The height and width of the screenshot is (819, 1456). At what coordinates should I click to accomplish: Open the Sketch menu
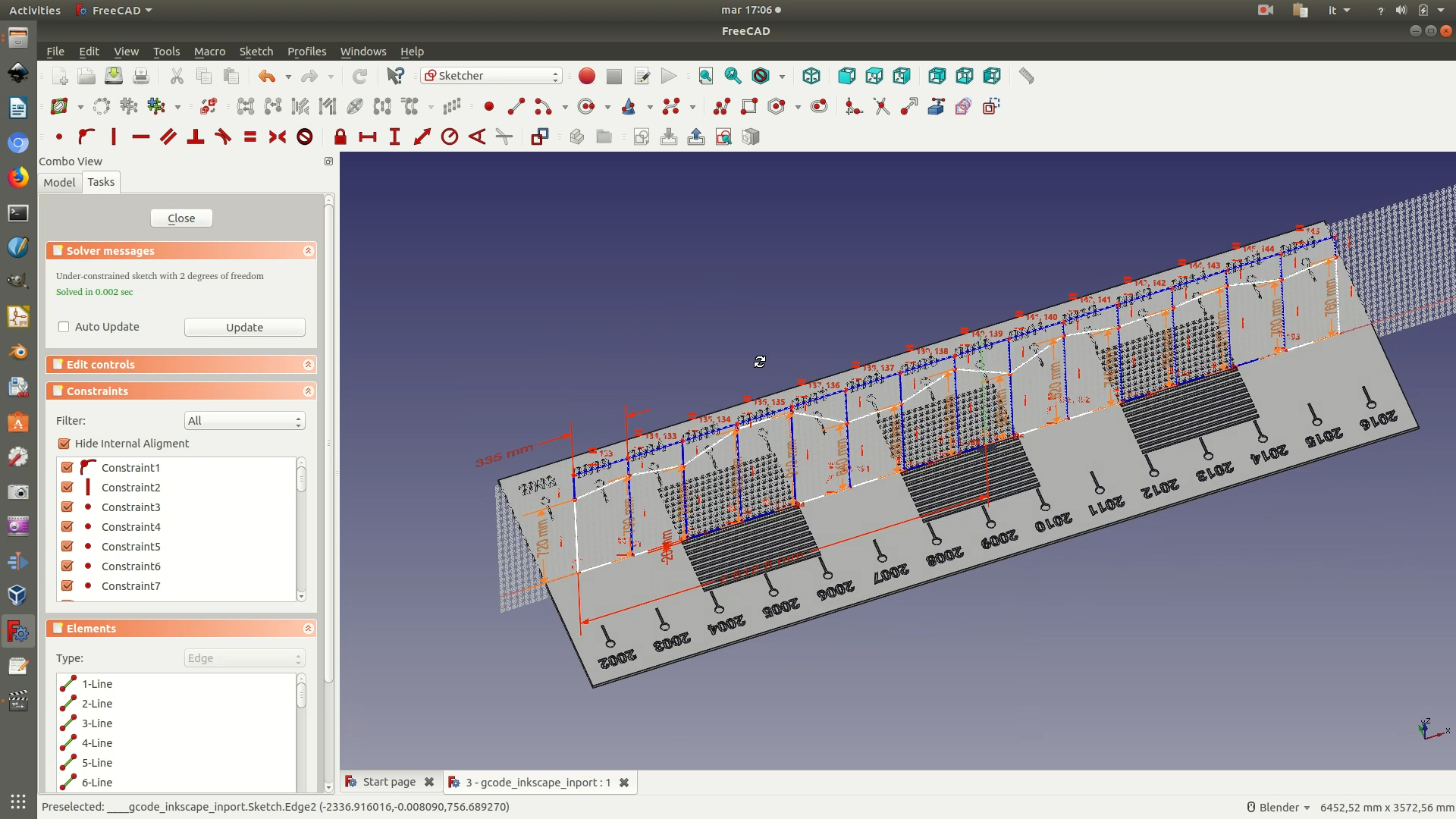click(x=256, y=52)
